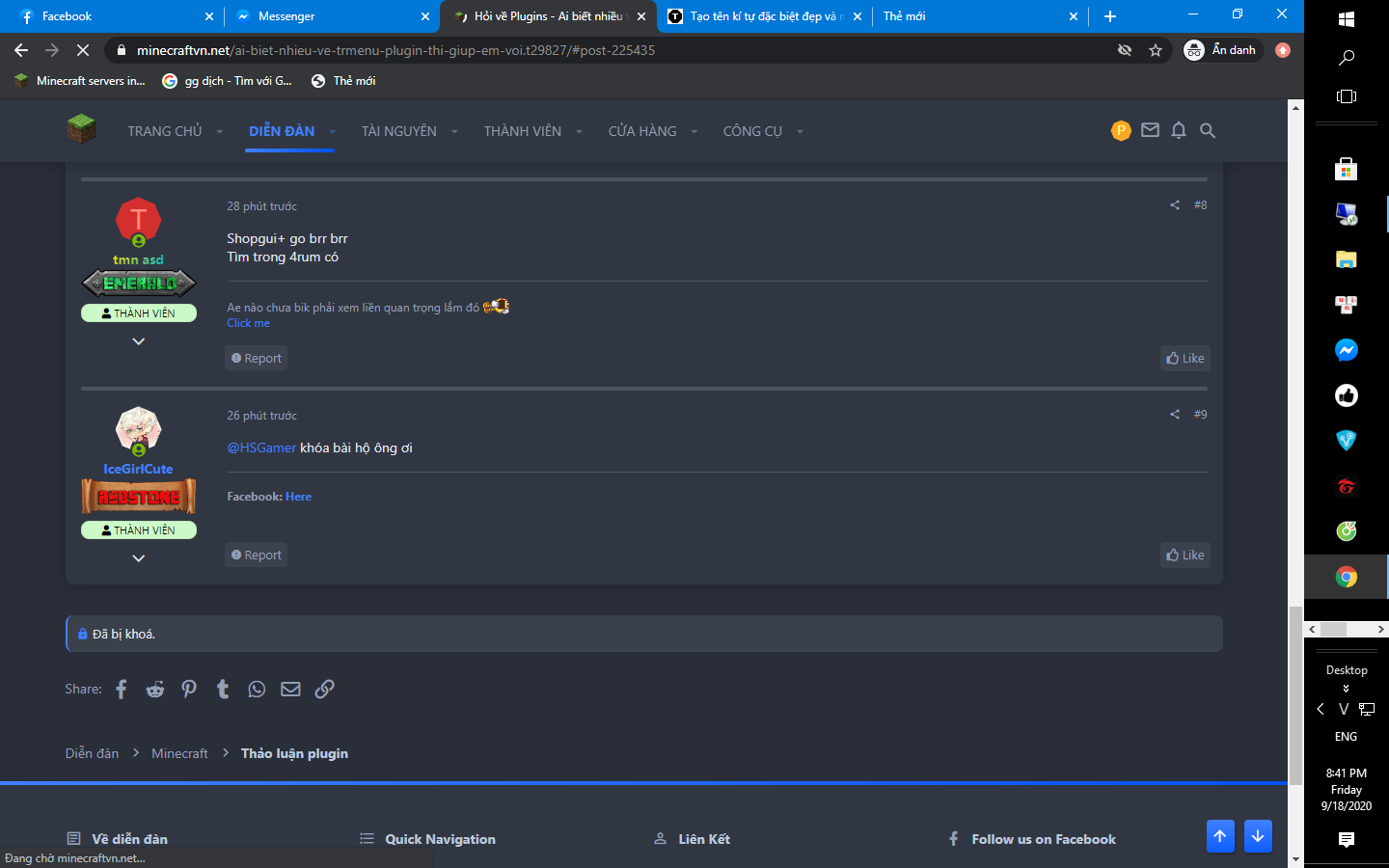Bookmark page with the star icon

[1156, 50]
